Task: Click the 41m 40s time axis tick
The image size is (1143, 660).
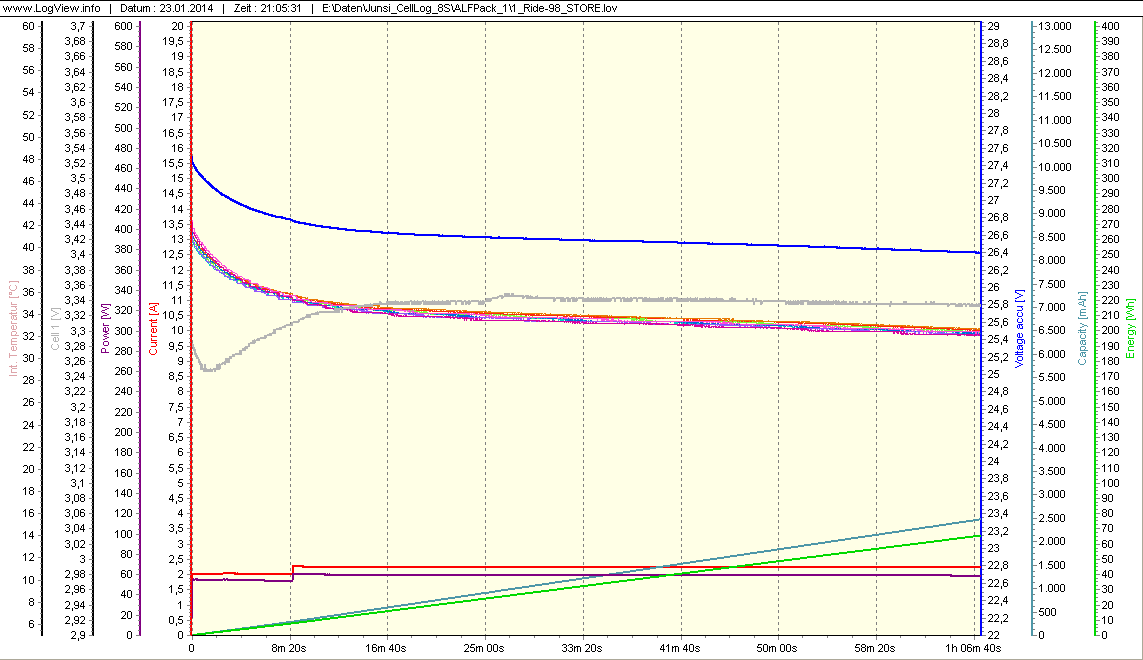Action: pos(681,649)
